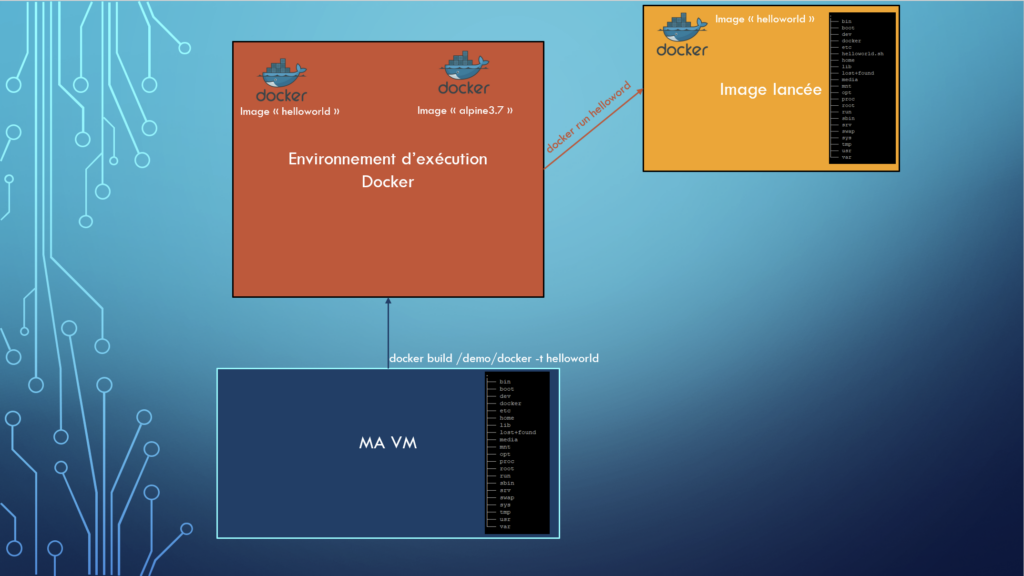Click "opt" in the MA VM file listing
This screenshot has width=1024, height=576.
[x=505, y=455]
